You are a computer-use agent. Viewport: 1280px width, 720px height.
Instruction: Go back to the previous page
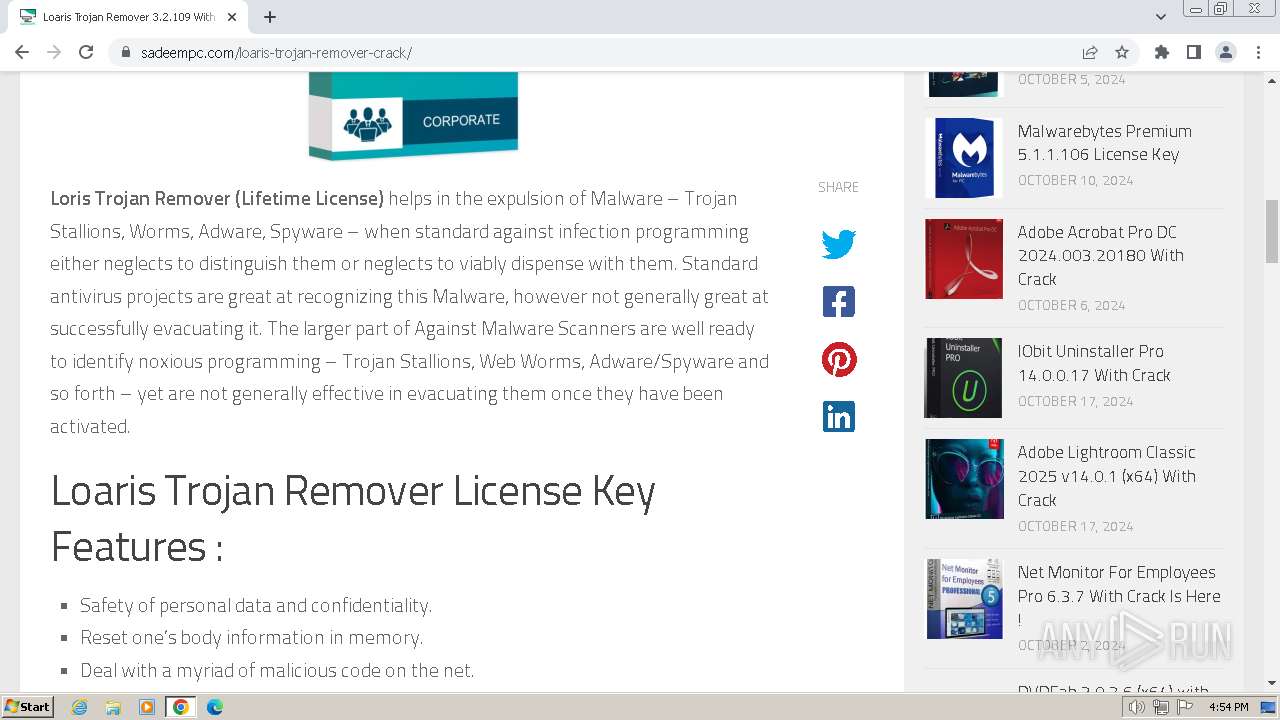pos(22,52)
